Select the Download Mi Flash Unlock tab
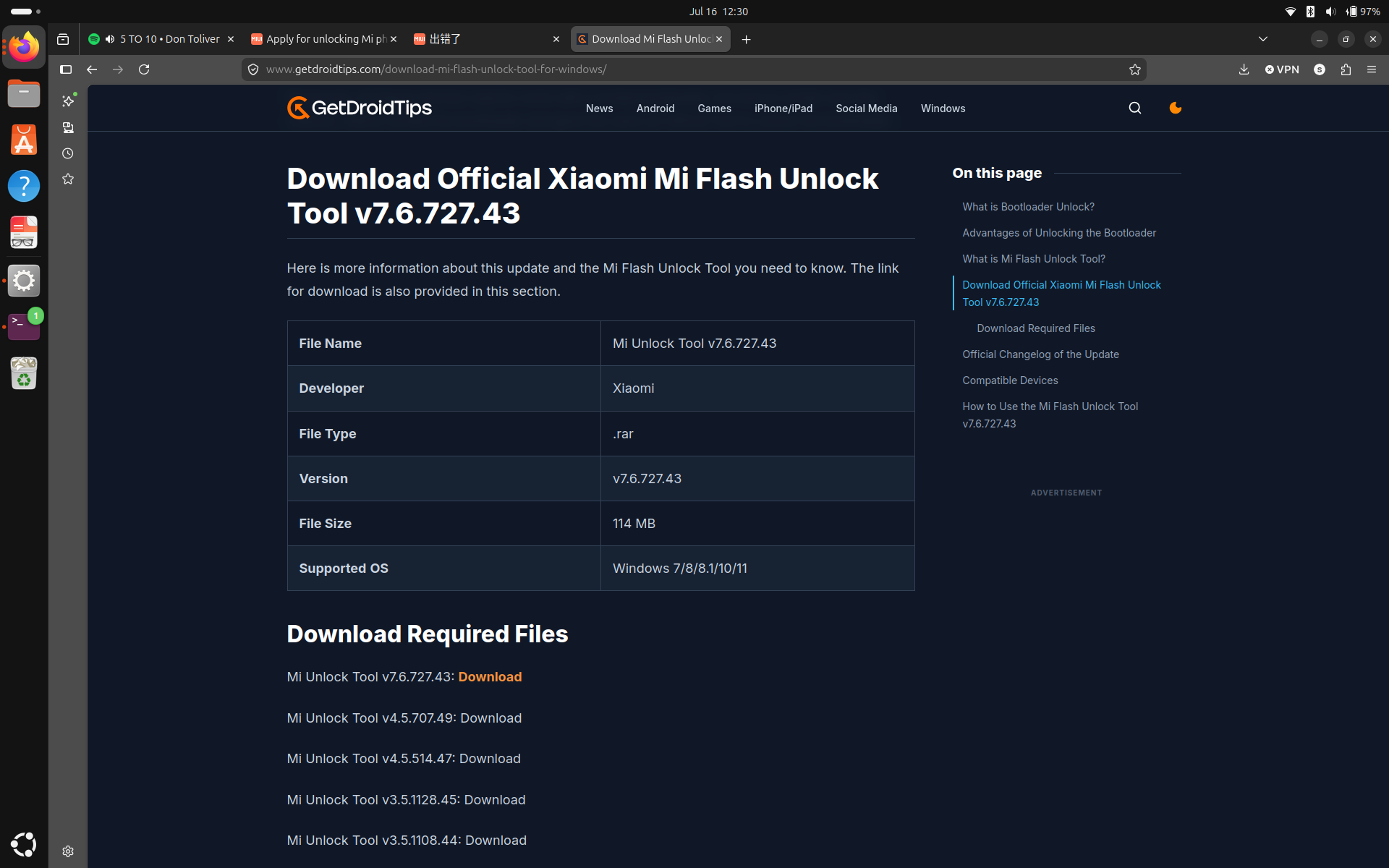 coord(650,39)
